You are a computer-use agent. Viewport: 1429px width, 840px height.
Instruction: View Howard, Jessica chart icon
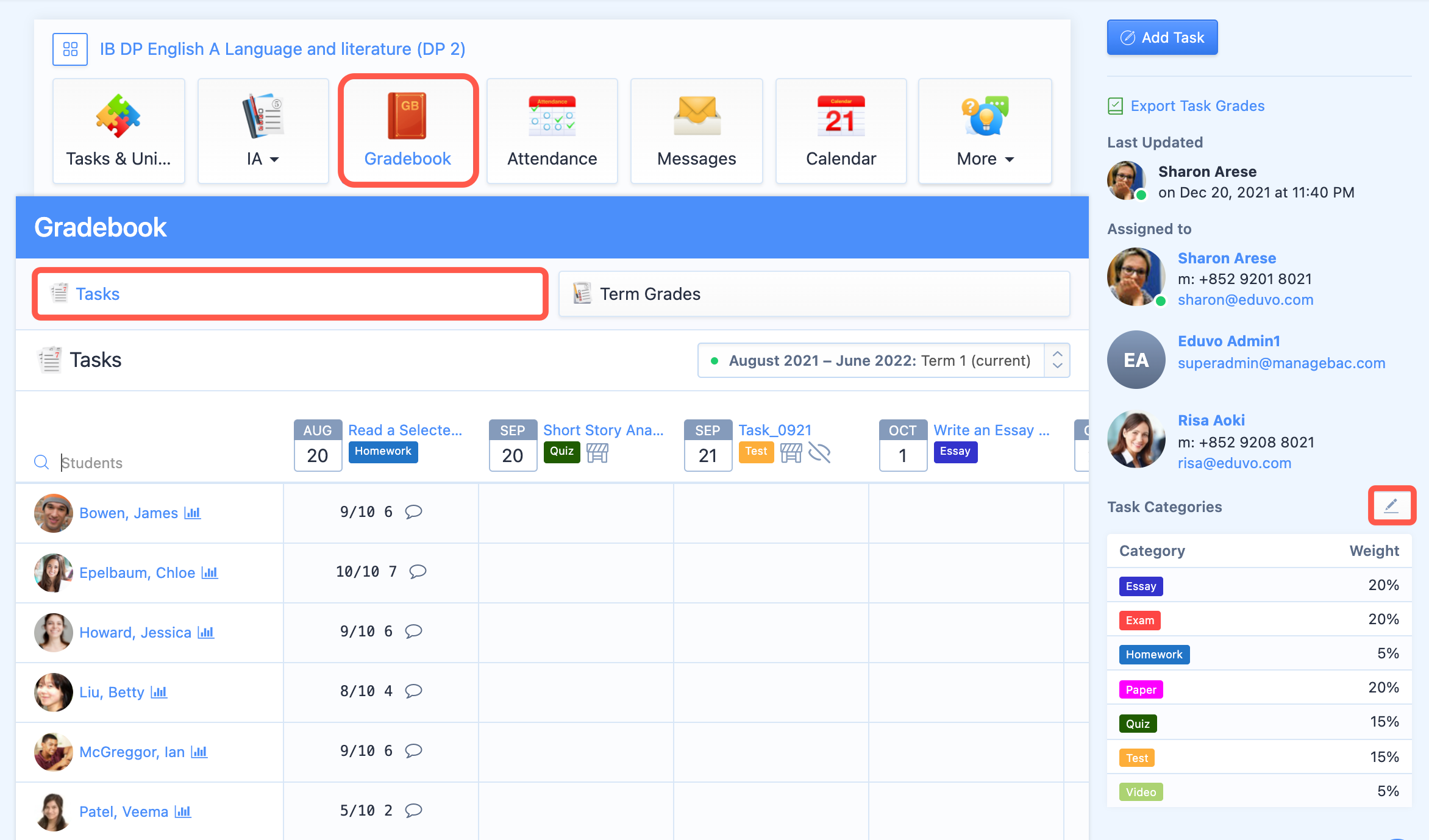pos(206,632)
